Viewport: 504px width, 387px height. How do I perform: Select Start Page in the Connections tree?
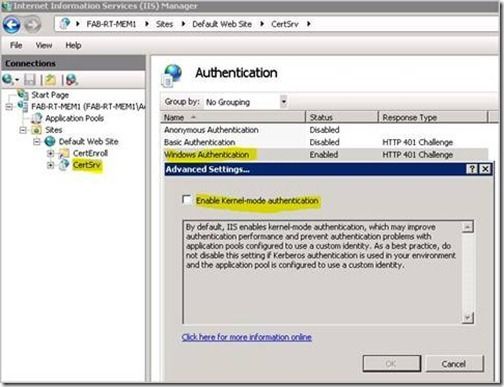[x=50, y=95]
